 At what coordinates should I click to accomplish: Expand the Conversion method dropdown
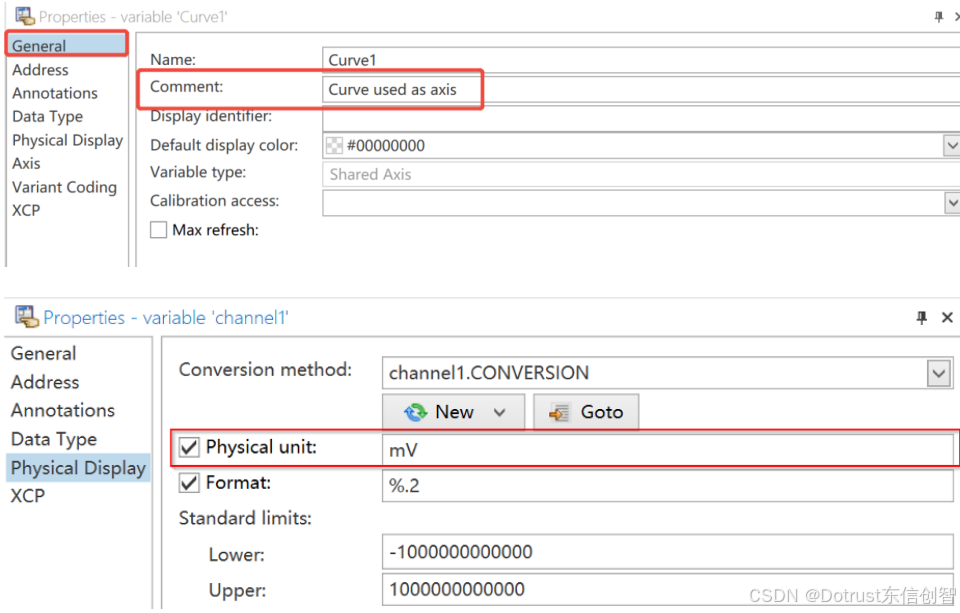(939, 373)
